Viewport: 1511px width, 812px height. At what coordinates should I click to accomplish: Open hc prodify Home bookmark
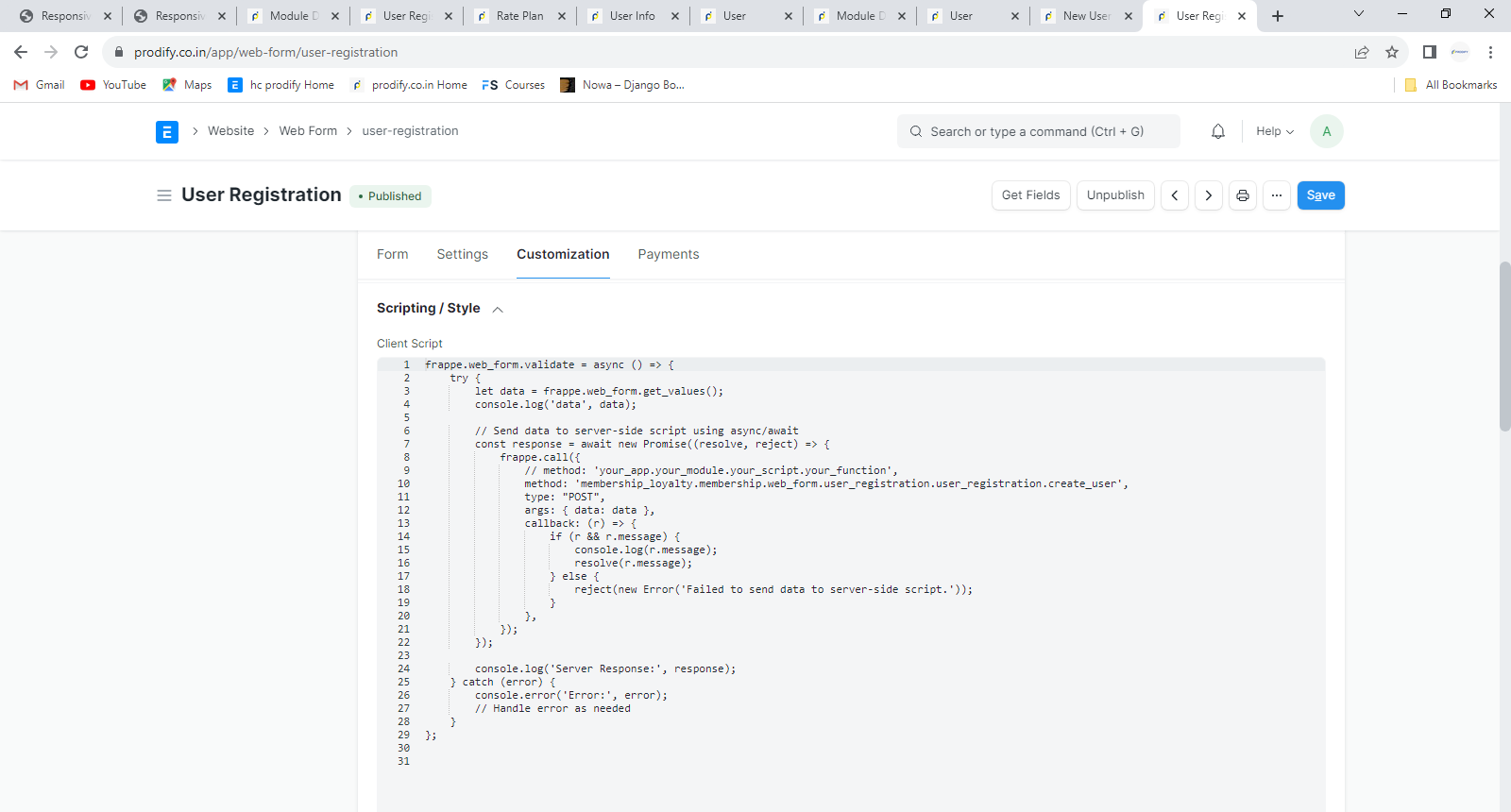click(281, 85)
